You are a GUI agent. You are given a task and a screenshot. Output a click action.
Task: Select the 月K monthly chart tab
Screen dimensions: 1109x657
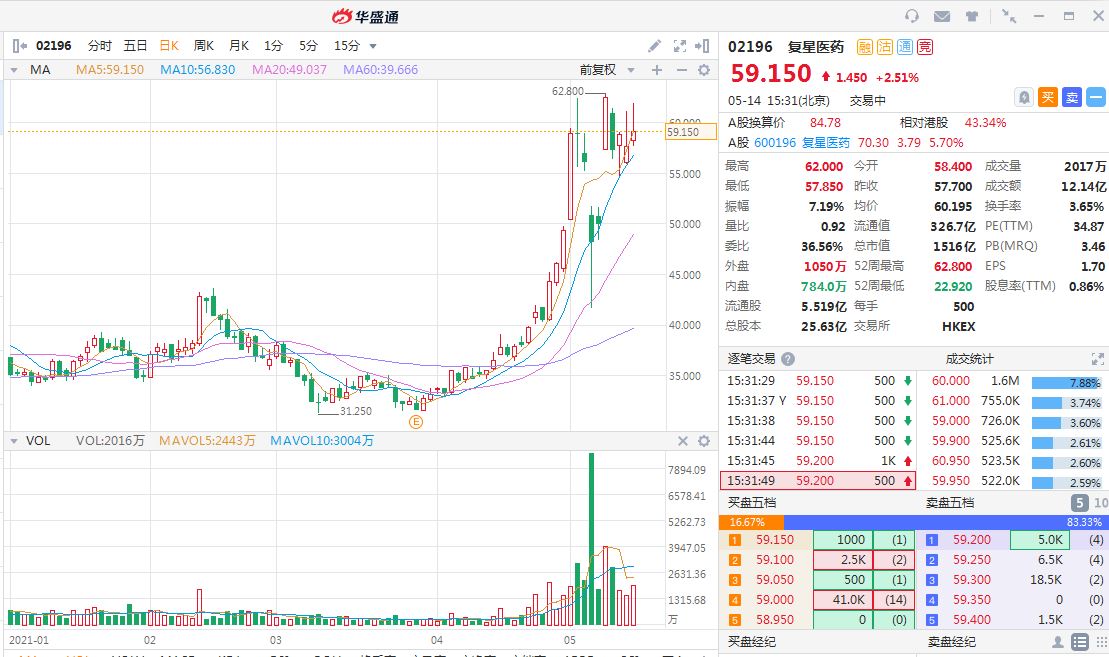(x=239, y=46)
